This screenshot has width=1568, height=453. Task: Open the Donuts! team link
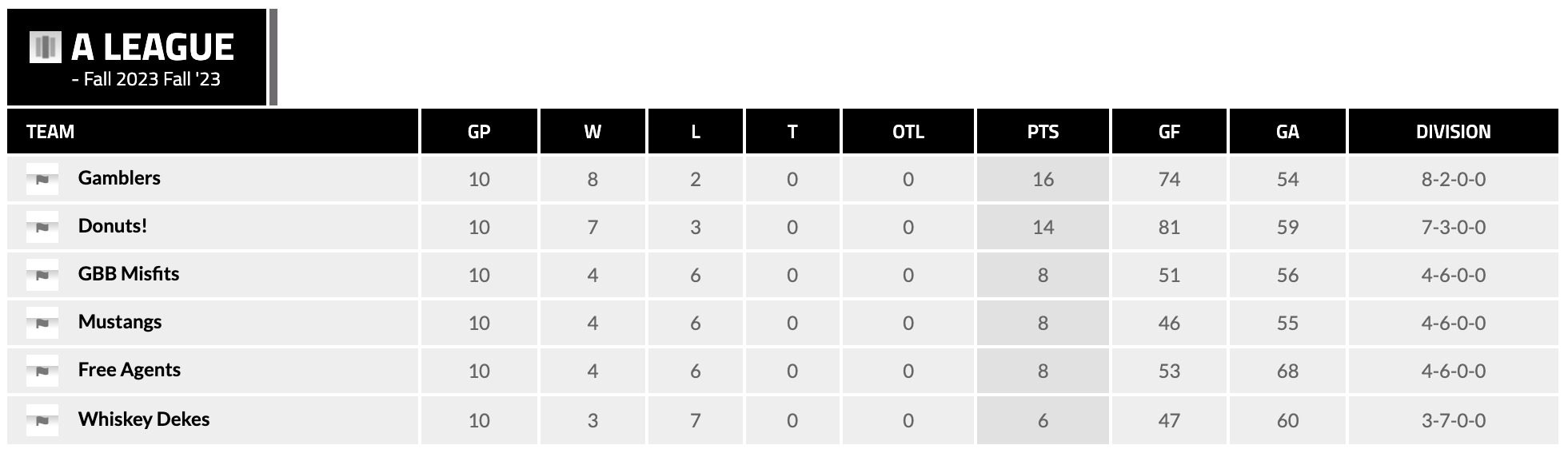click(x=113, y=226)
